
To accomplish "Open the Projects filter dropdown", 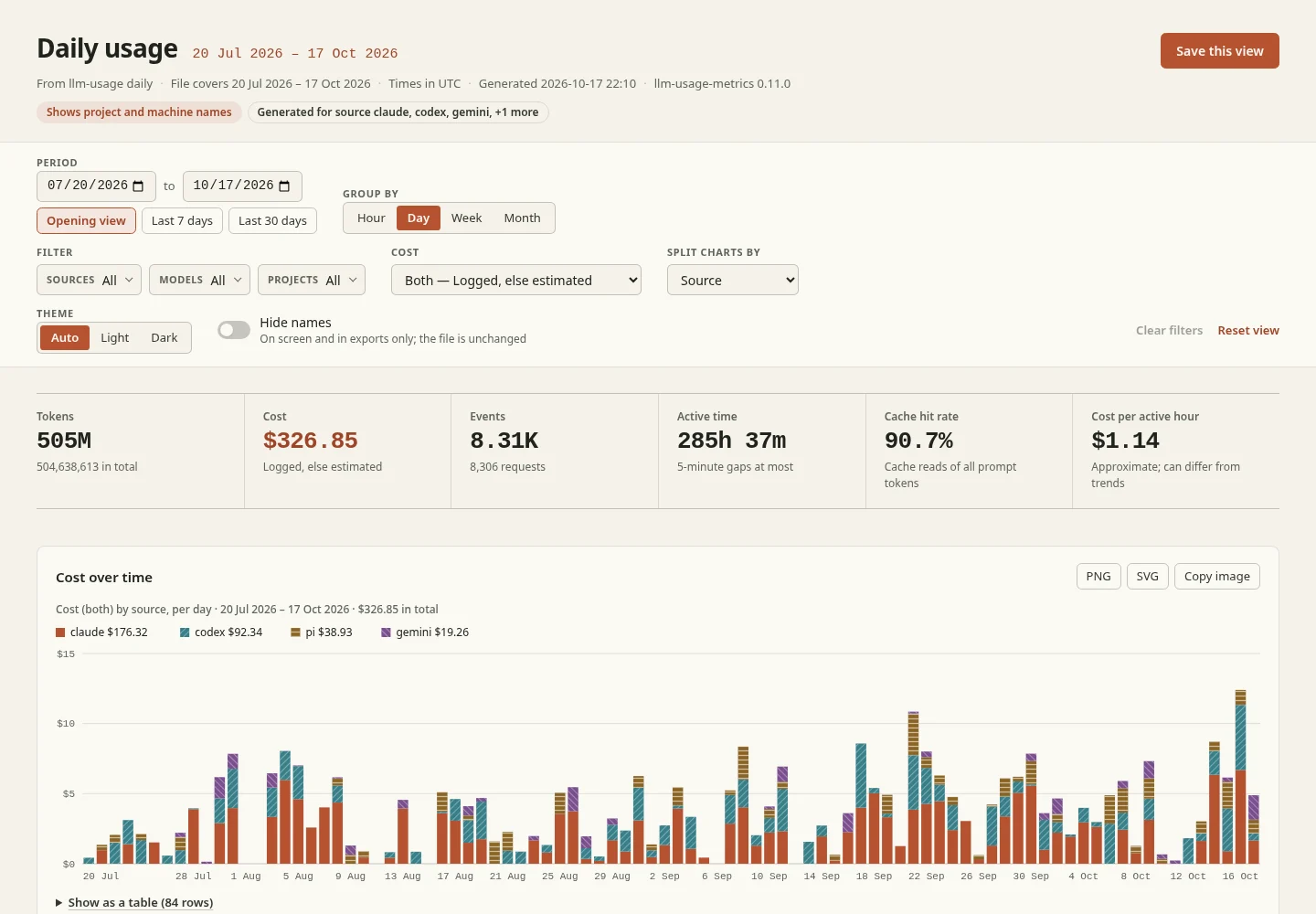I will pos(312,280).
